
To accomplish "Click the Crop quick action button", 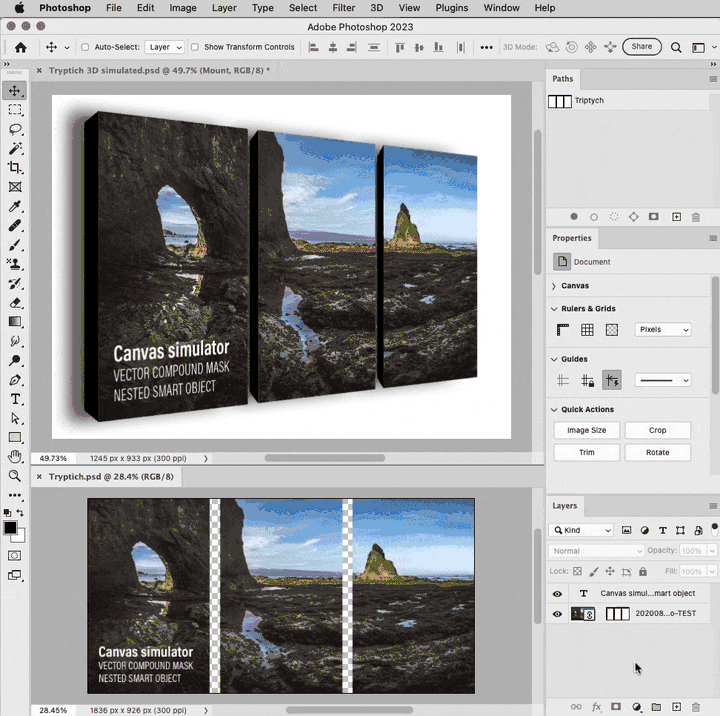I will point(658,430).
